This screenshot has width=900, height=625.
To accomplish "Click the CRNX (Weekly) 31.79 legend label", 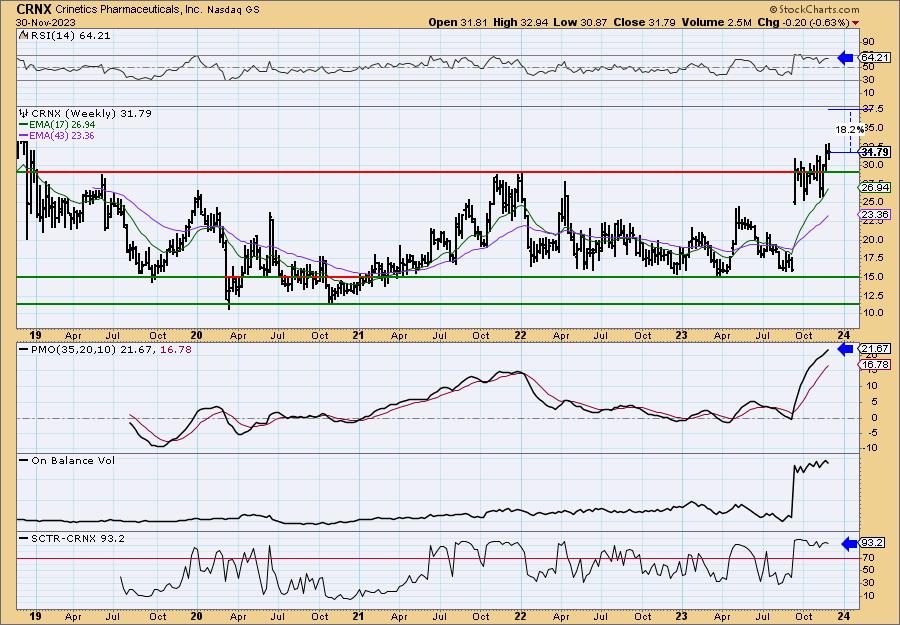I will pos(91,114).
